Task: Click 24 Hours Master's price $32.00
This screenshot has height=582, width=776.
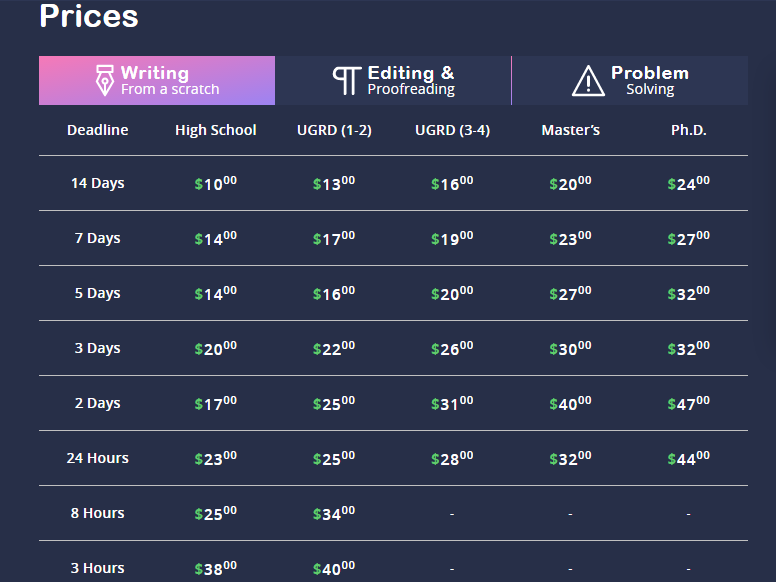Action: click(x=571, y=458)
